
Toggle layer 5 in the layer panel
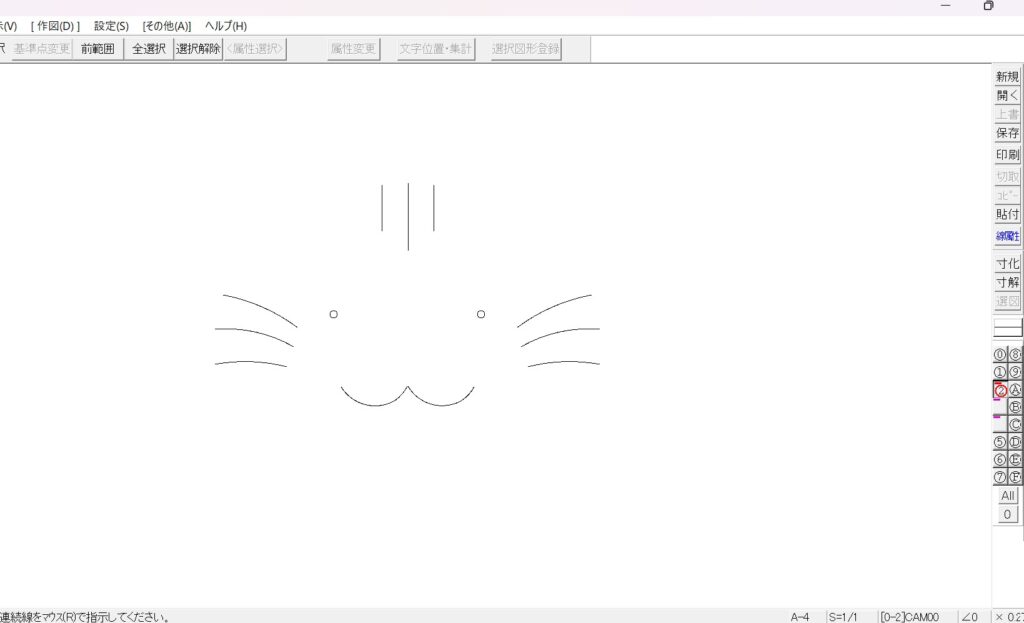tap(1000, 442)
